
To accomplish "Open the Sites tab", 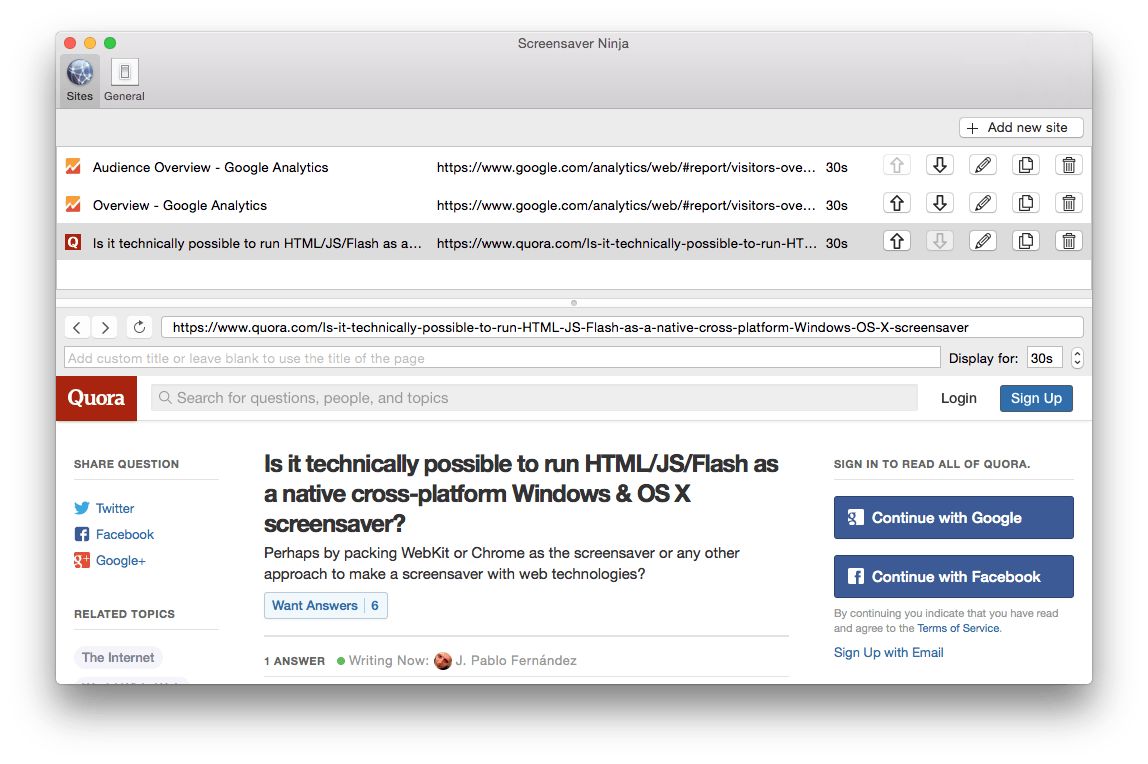I will click(x=80, y=80).
